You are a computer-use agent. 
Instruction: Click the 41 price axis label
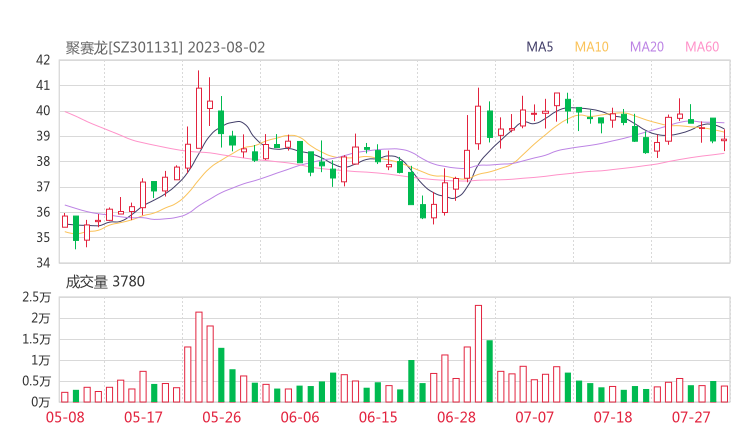pos(43,85)
